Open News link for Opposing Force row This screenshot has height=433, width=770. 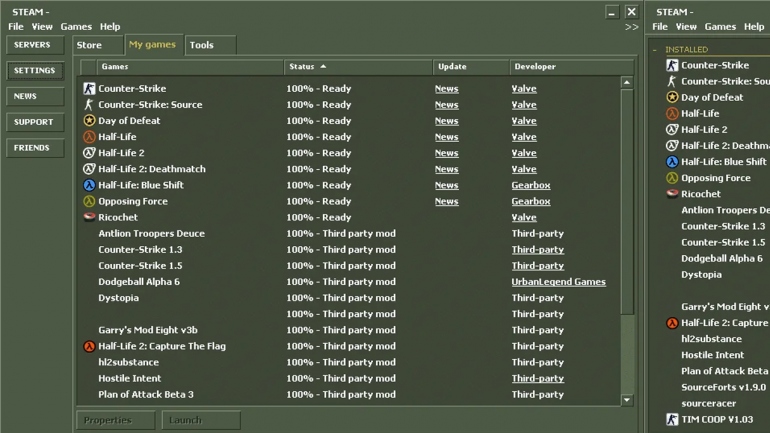[446, 201]
